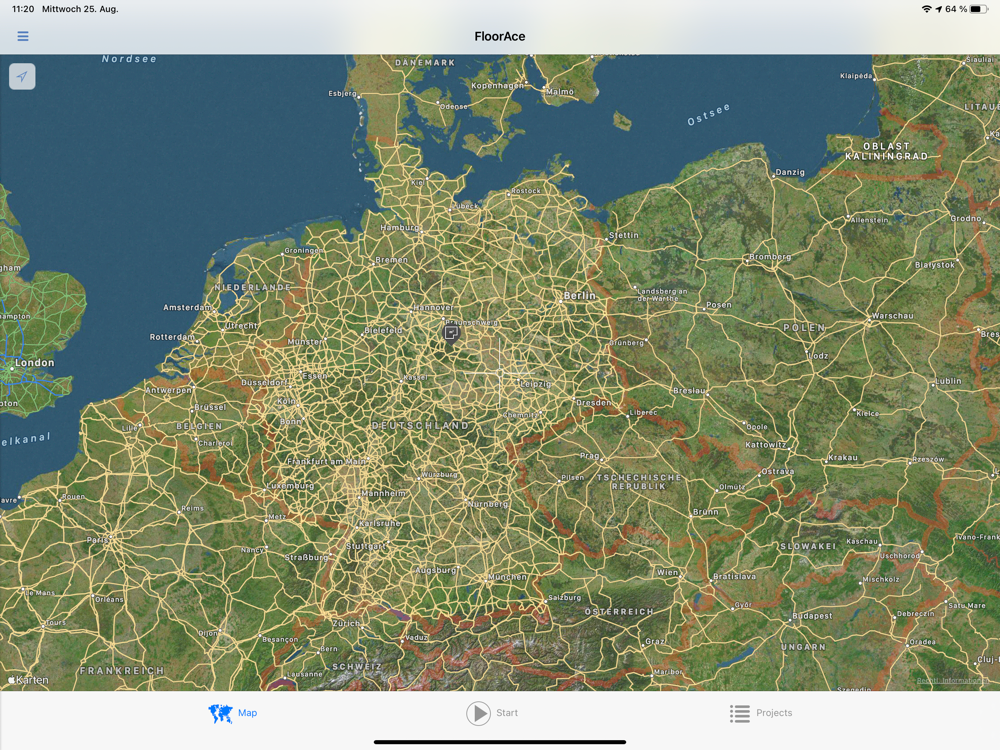
Task: Click the Hamburg city label
Action: [x=399, y=228]
